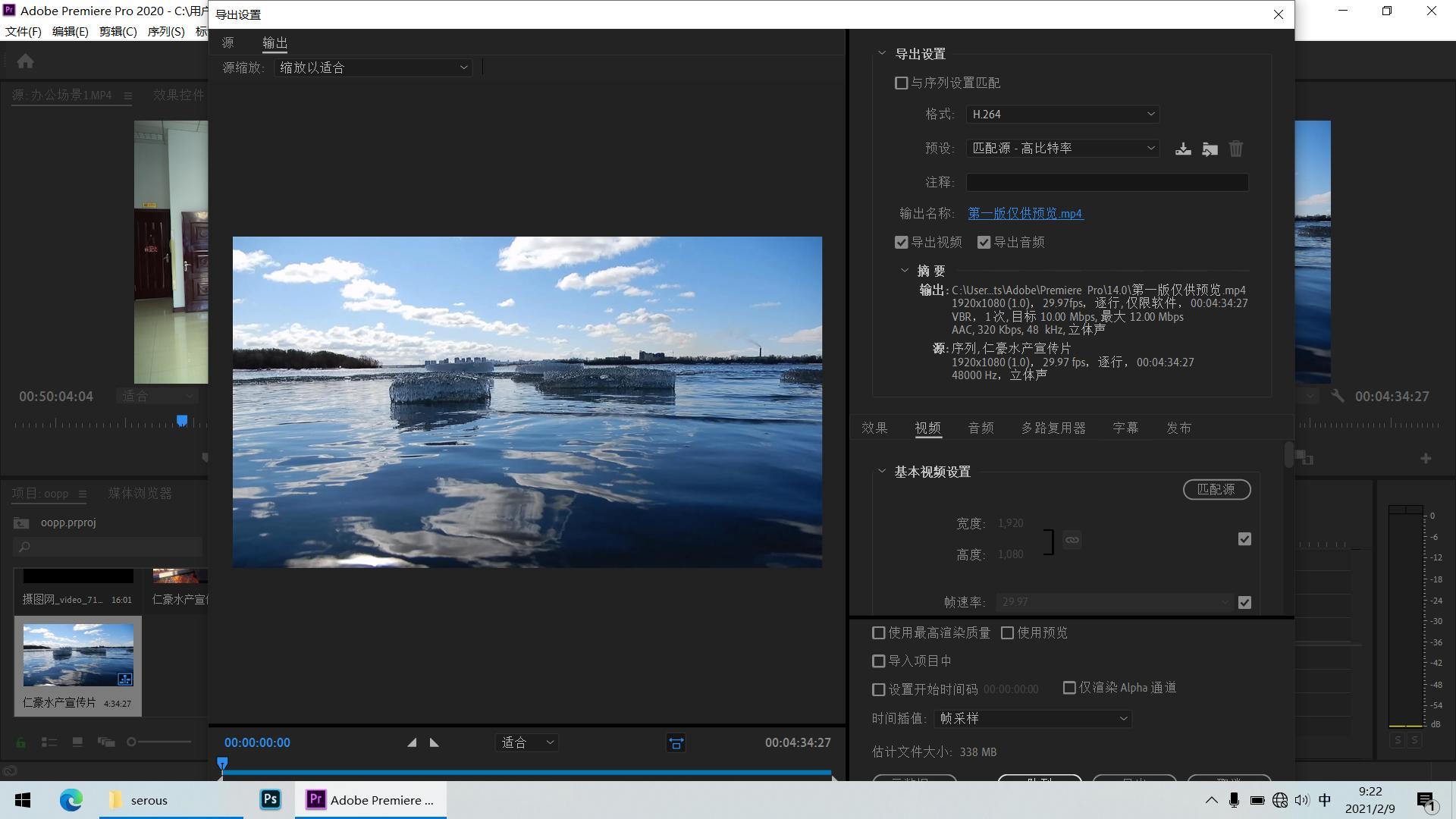This screenshot has height=819, width=1456.
Task: Collapse the Summary section
Action: (904, 271)
